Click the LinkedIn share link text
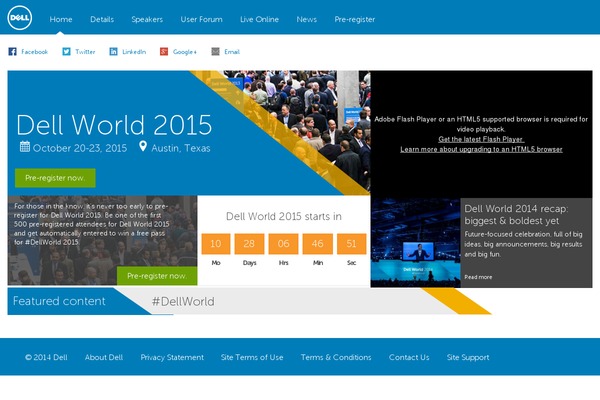 134,52
